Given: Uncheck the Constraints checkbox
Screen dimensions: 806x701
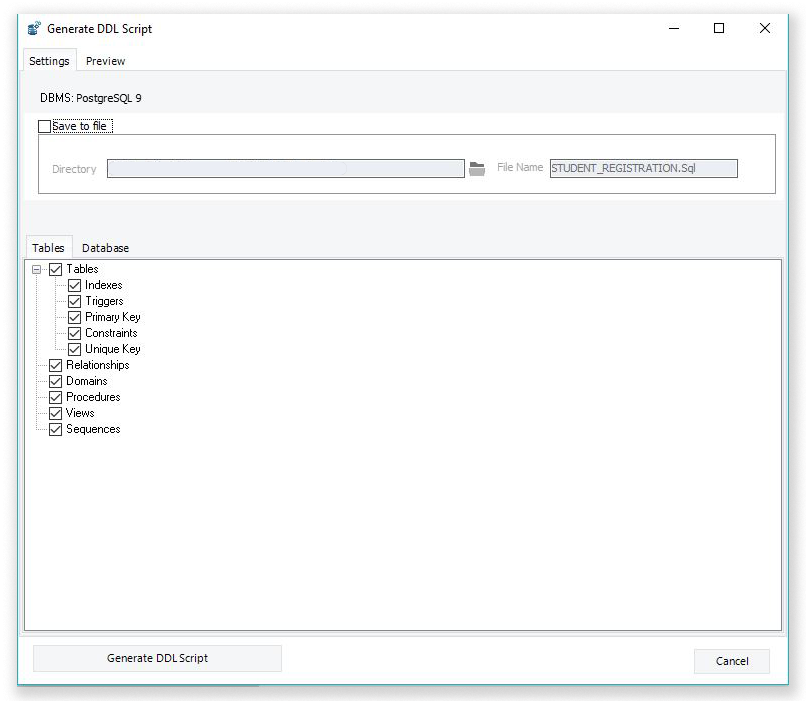Looking at the screenshot, I should 75,333.
